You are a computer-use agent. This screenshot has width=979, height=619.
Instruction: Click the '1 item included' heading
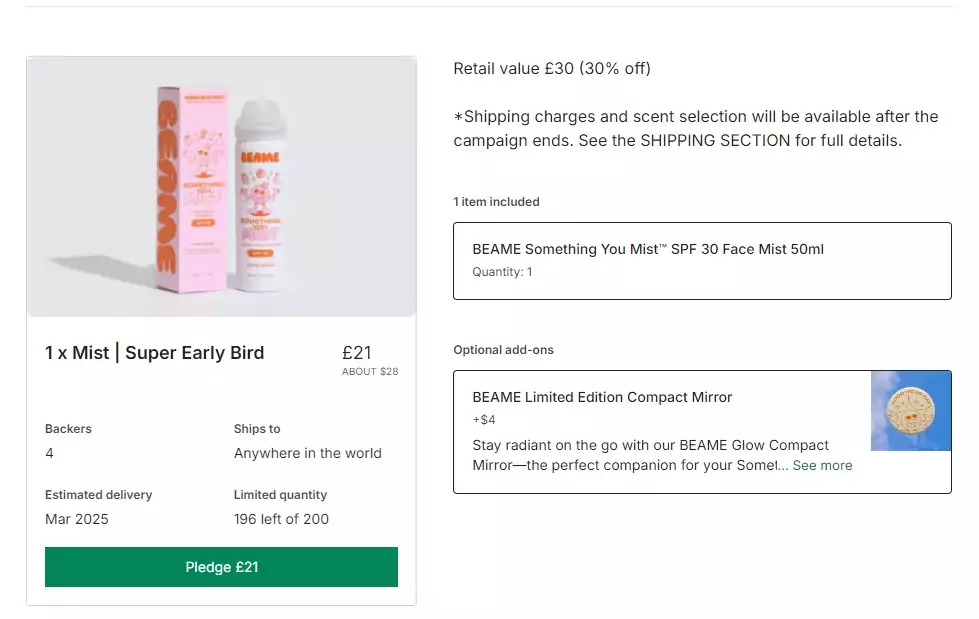[x=496, y=202]
